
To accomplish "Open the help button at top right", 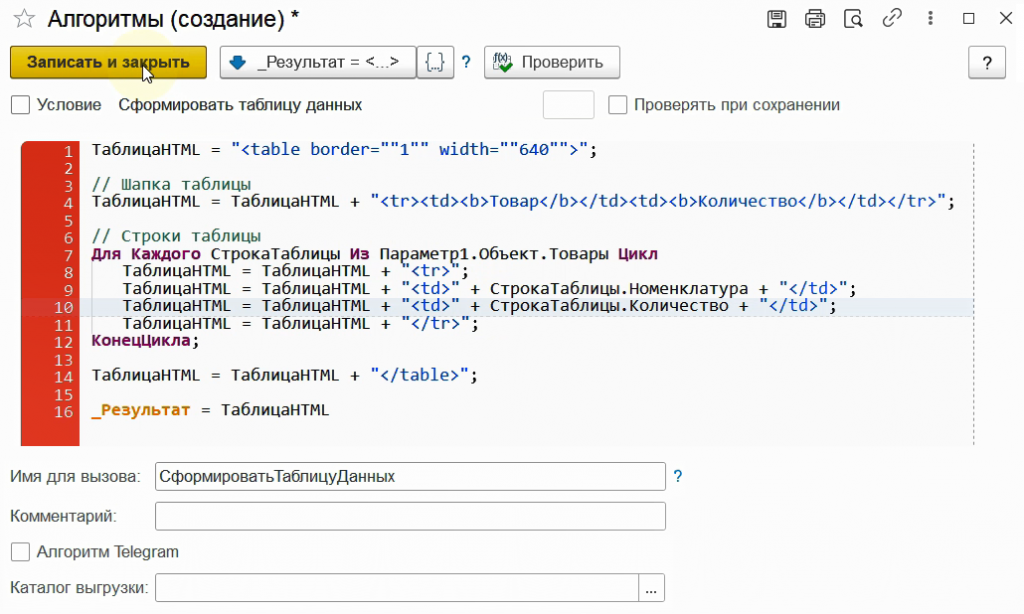I will (x=987, y=62).
